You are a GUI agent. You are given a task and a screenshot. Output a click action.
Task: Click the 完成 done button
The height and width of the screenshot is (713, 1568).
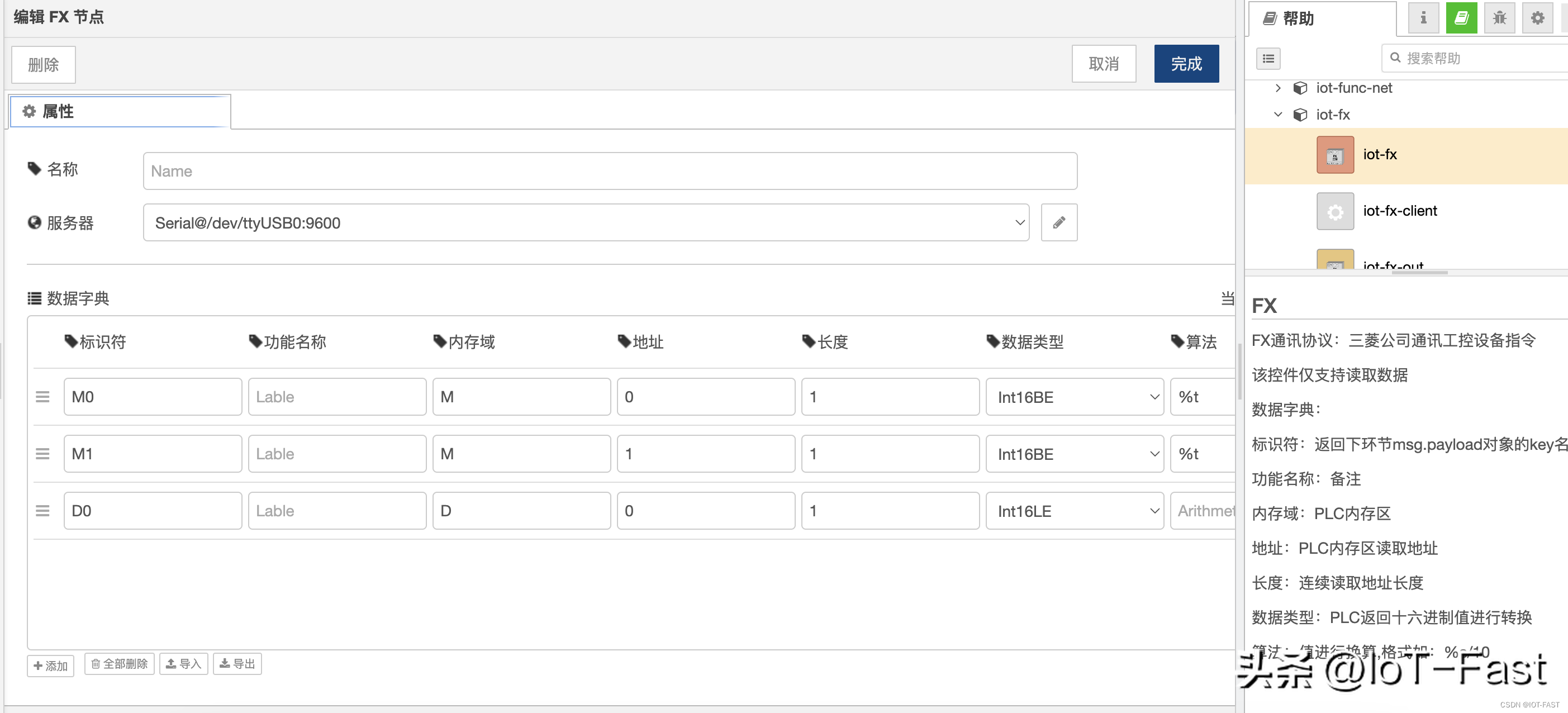point(1186,64)
